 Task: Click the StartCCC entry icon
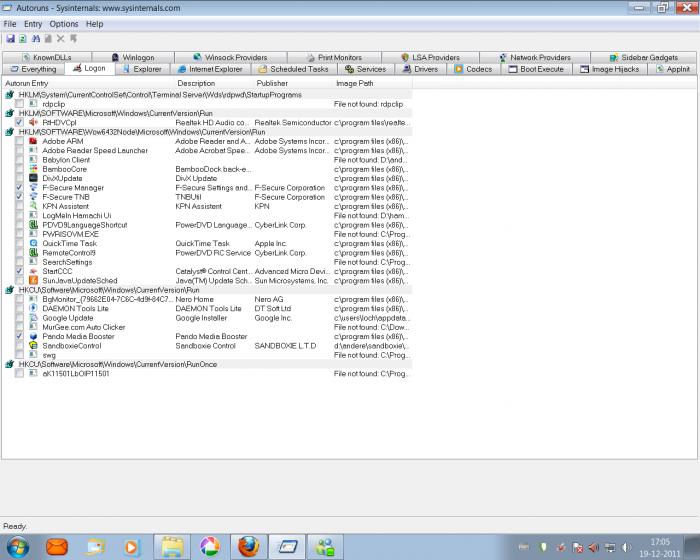[x=33, y=271]
